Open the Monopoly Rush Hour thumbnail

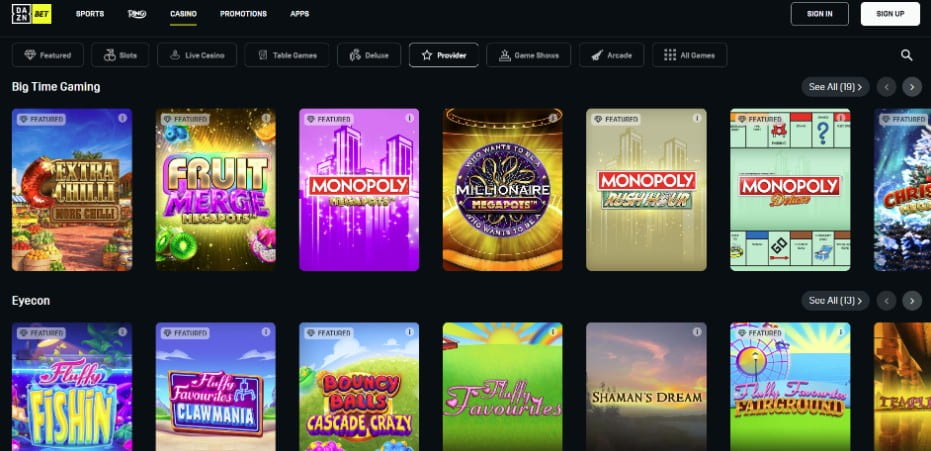(647, 189)
